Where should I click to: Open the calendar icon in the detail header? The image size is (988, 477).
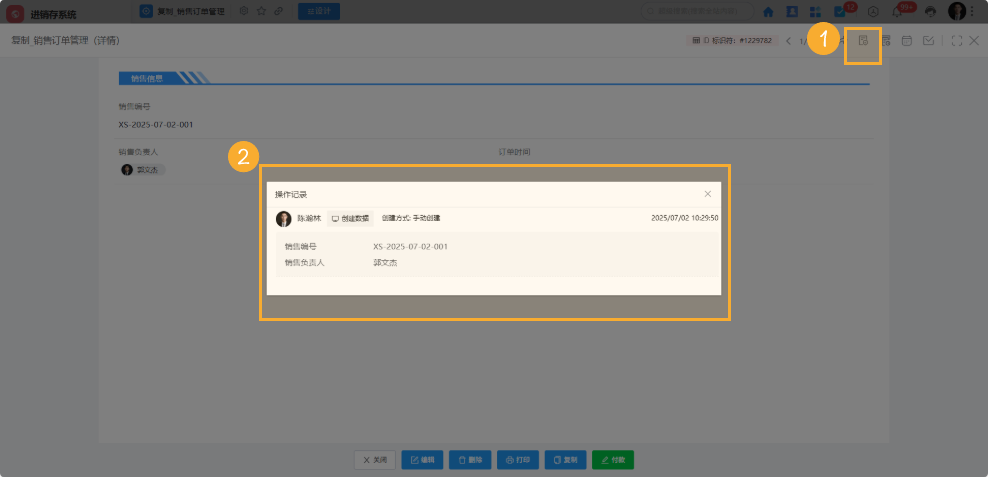point(907,41)
